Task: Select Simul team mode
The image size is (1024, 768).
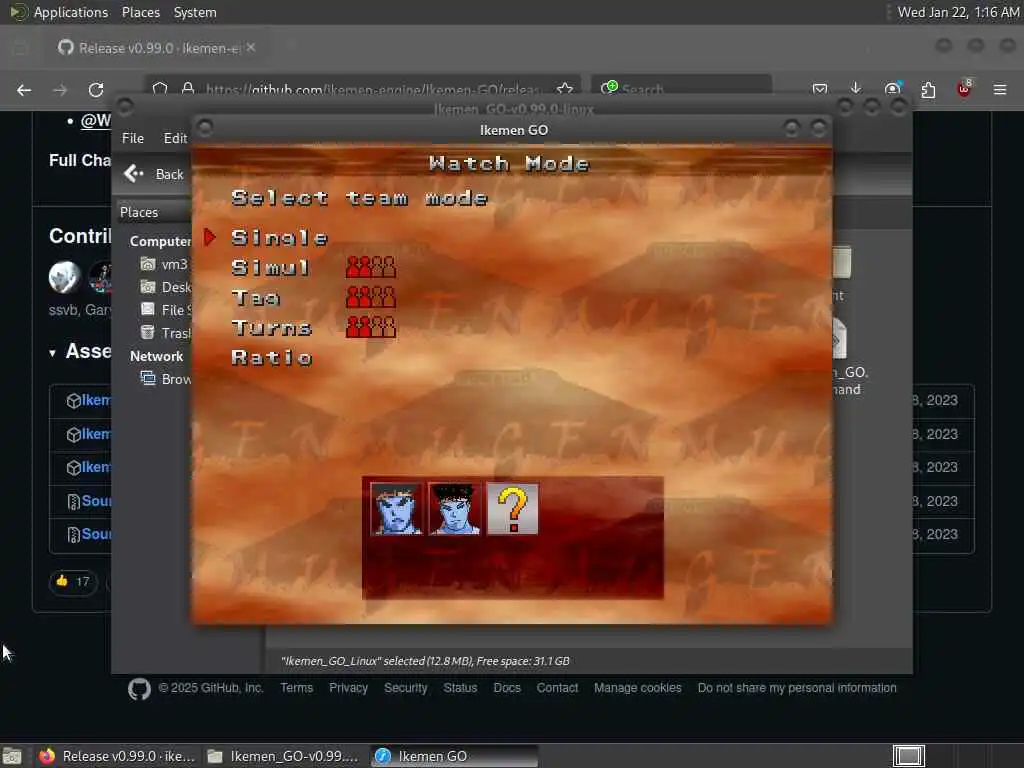Action: (270, 268)
